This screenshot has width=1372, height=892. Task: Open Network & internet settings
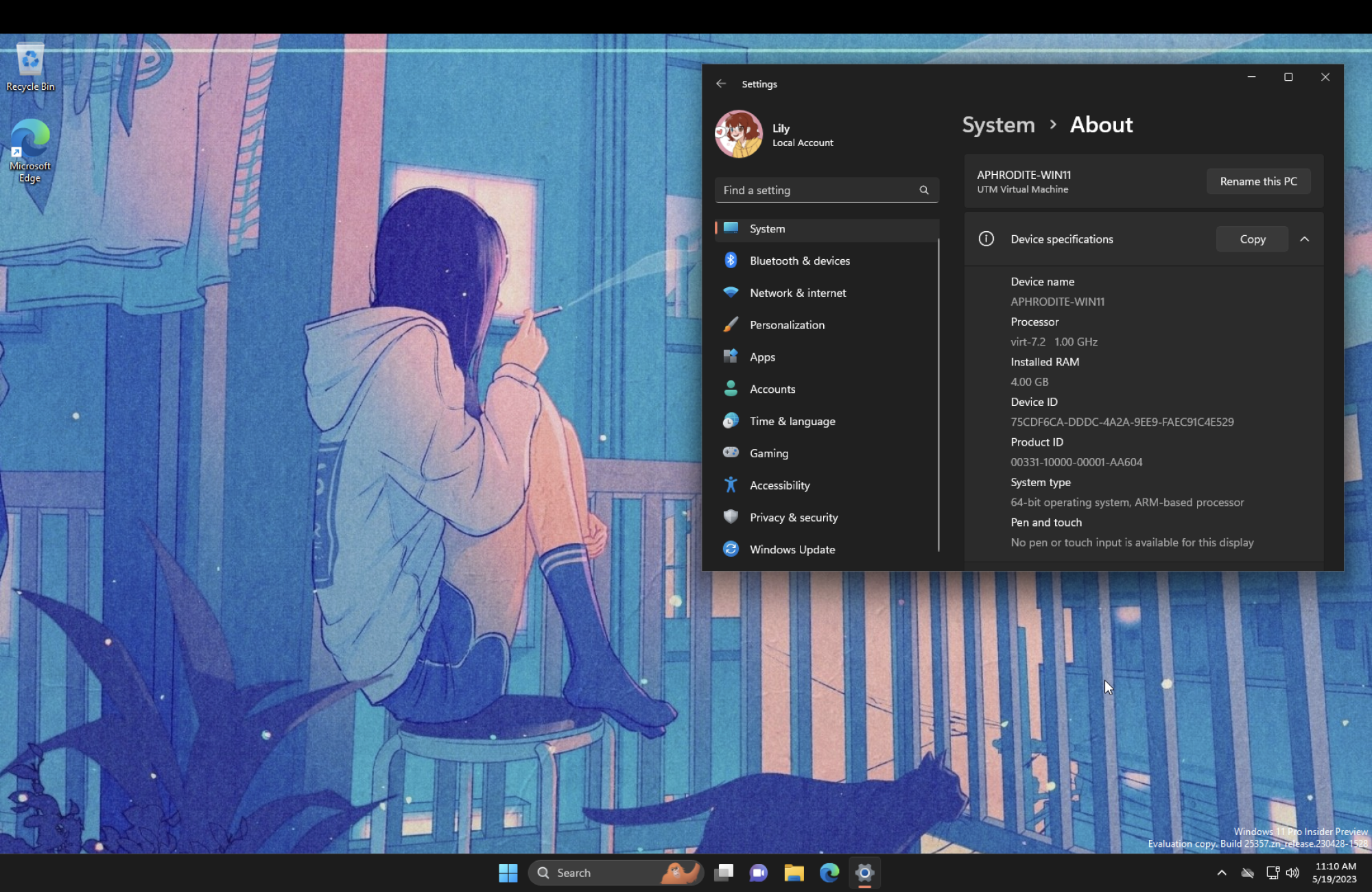(x=797, y=293)
